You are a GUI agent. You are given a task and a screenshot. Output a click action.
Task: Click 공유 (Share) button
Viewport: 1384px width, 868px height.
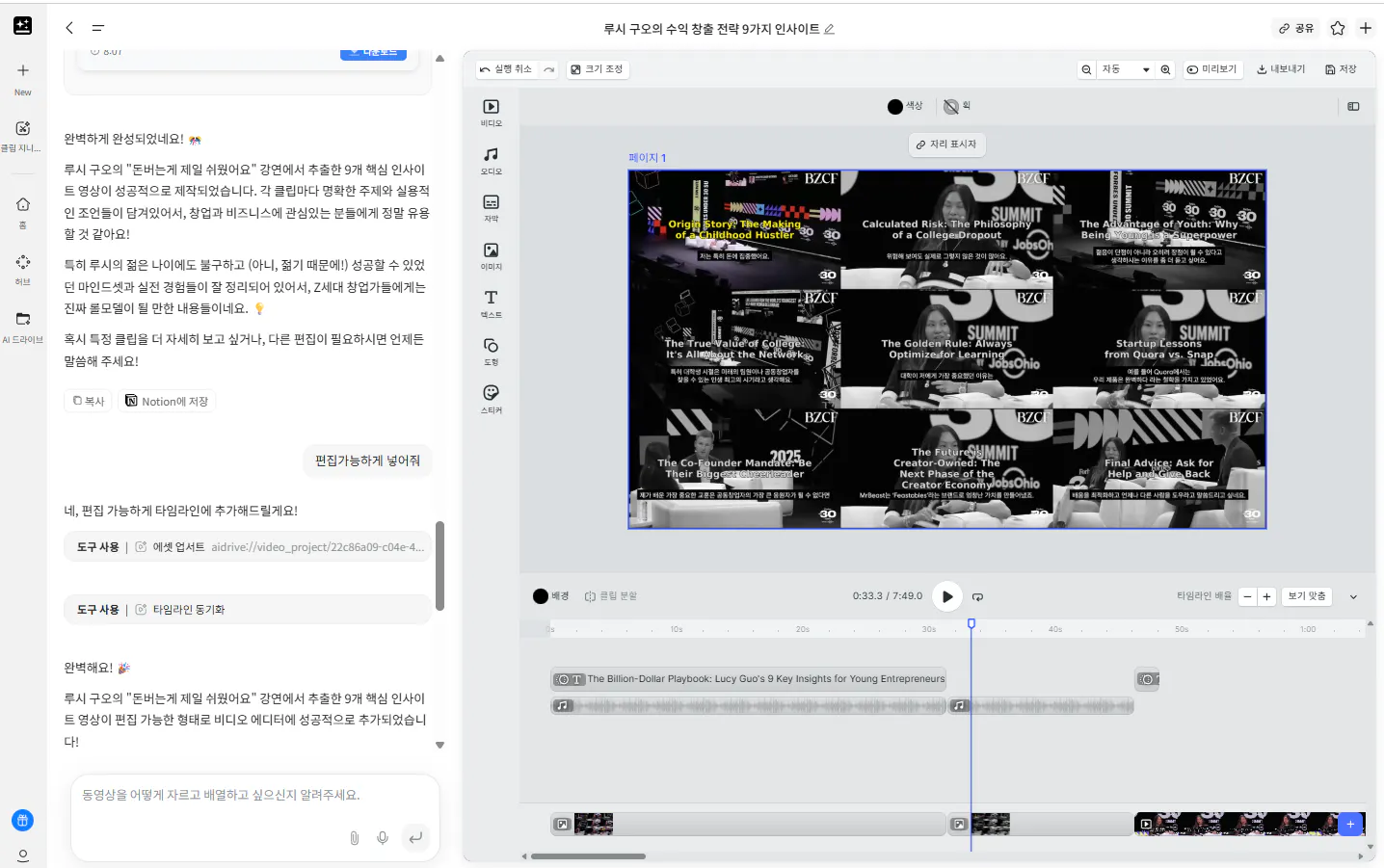click(x=1296, y=28)
